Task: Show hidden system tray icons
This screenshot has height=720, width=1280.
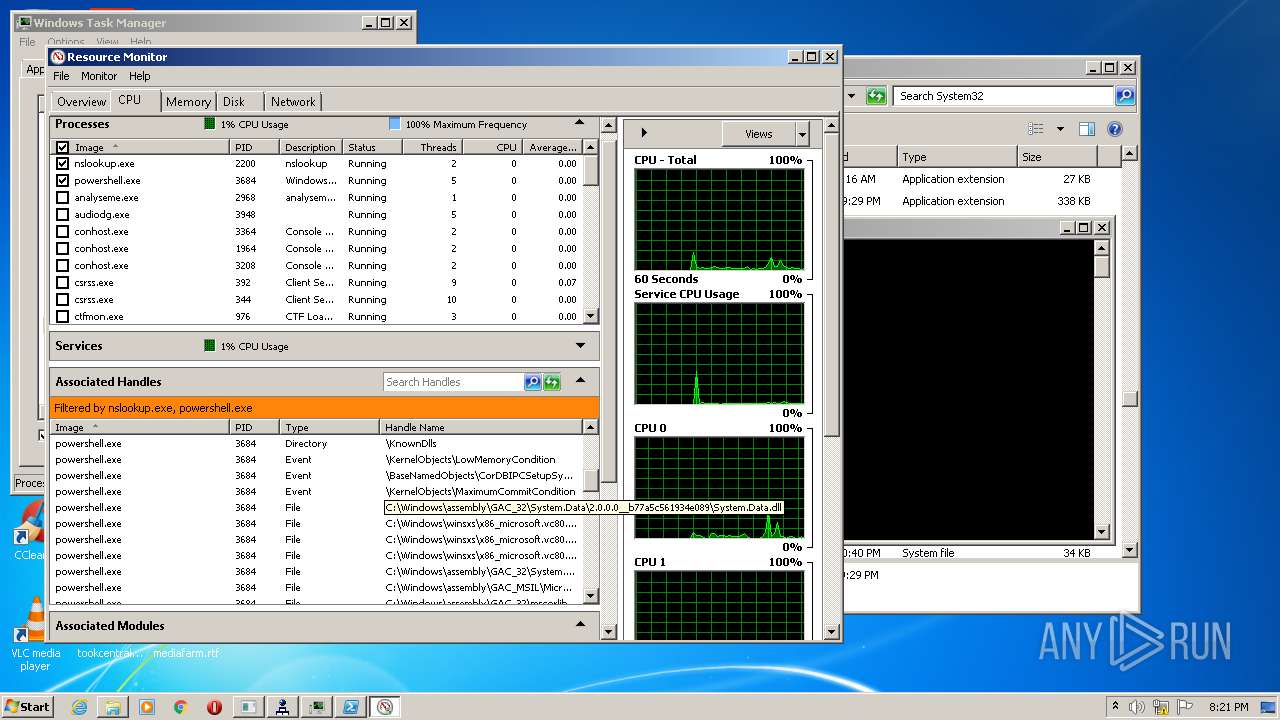Action: tap(1115, 706)
